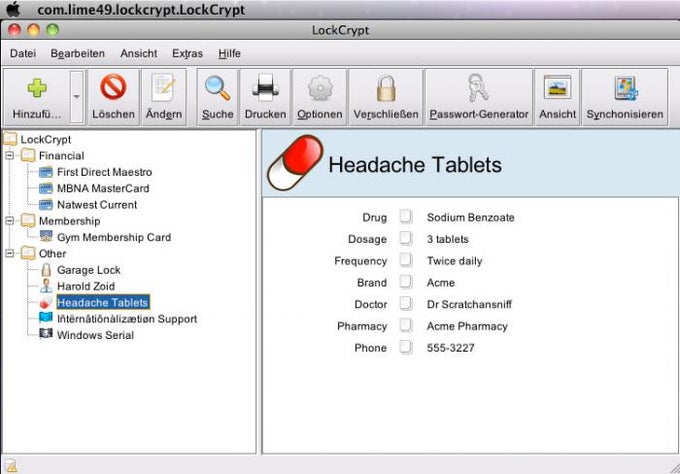The width and height of the screenshot is (680, 474).
Task: Click the Membership folder icon
Action: pyautogui.click(x=28, y=220)
